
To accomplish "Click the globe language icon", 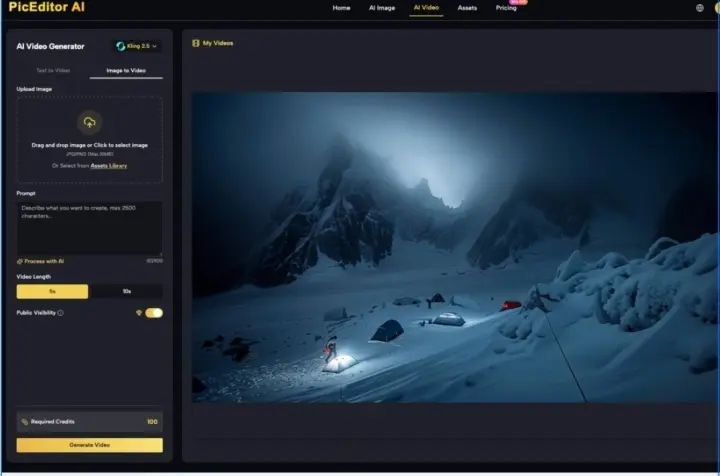I will [x=699, y=8].
